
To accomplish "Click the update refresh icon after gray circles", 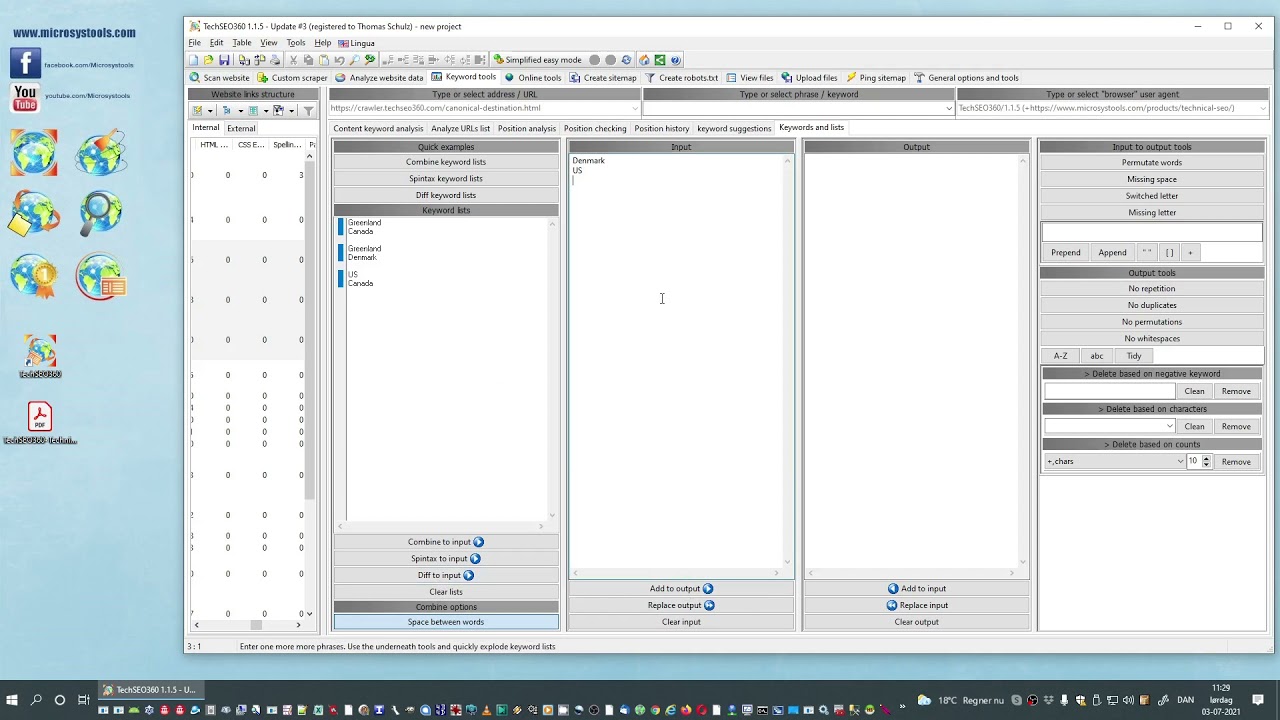I will click(626, 60).
